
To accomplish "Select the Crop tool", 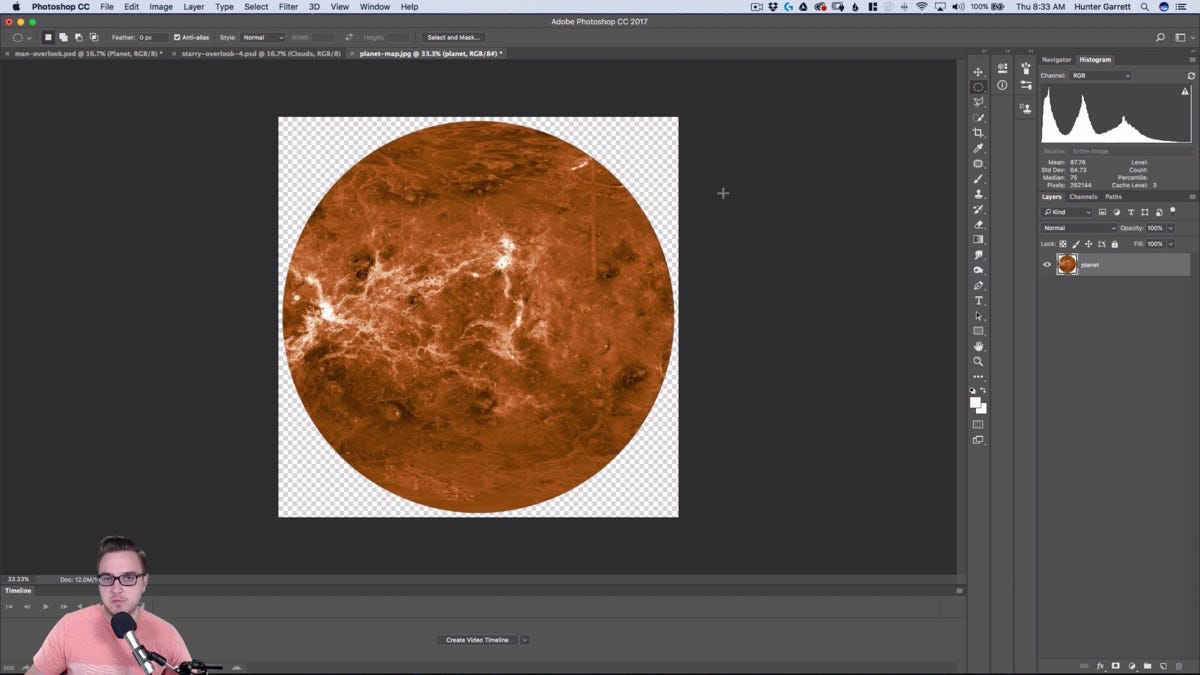I will pyautogui.click(x=978, y=133).
